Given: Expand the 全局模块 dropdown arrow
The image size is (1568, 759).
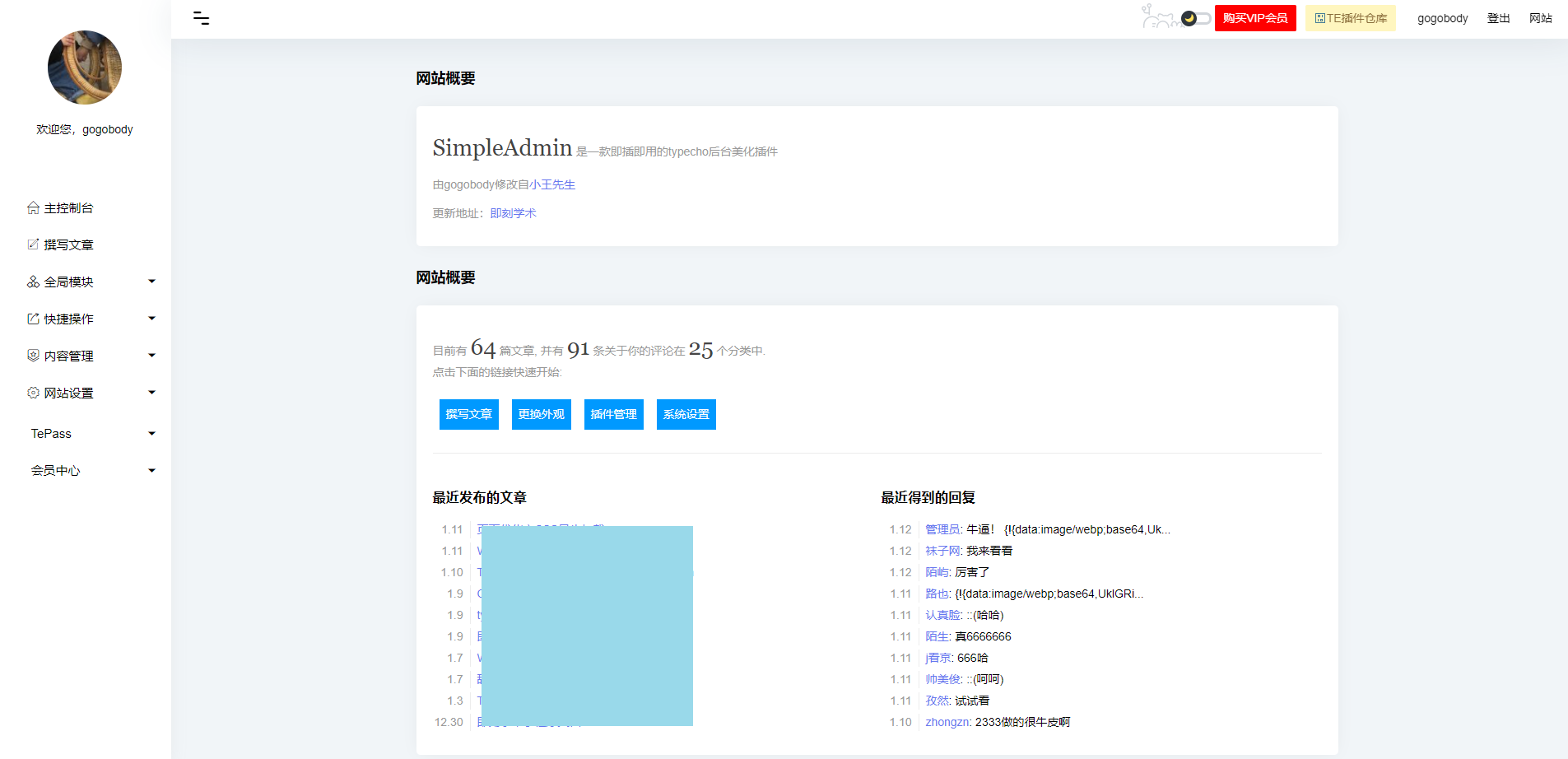Looking at the screenshot, I should (x=151, y=282).
